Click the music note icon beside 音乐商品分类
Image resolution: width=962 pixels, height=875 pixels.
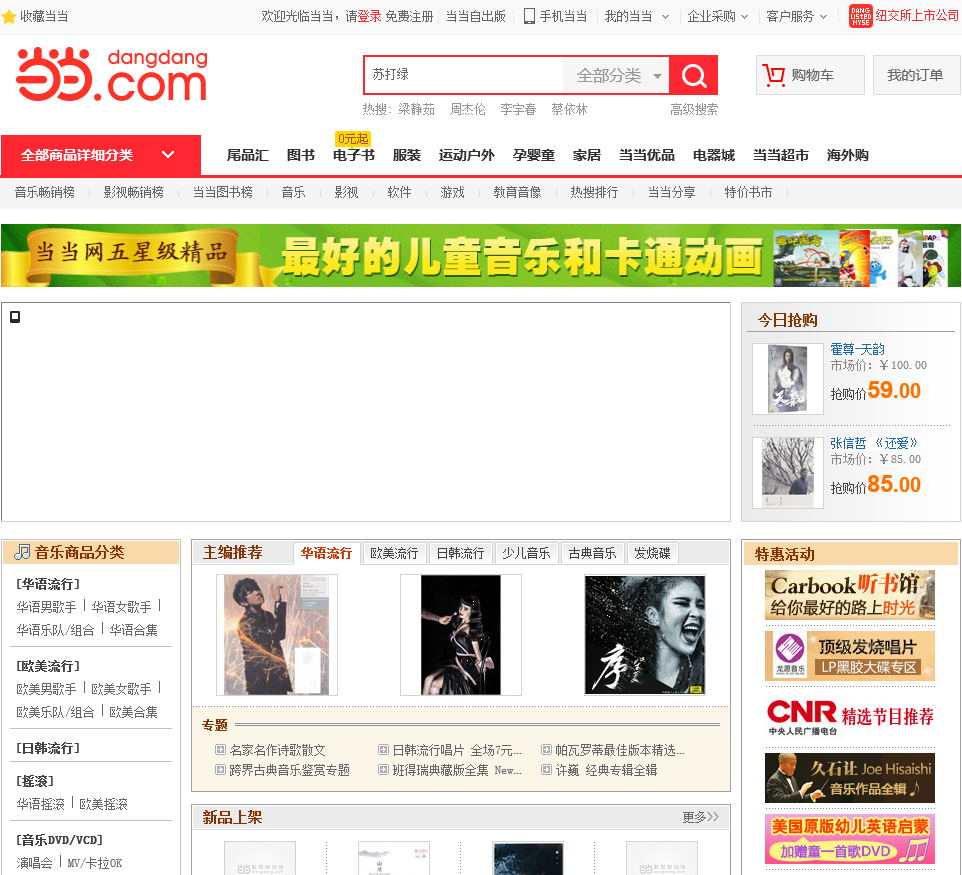pyautogui.click(x=22, y=552)
